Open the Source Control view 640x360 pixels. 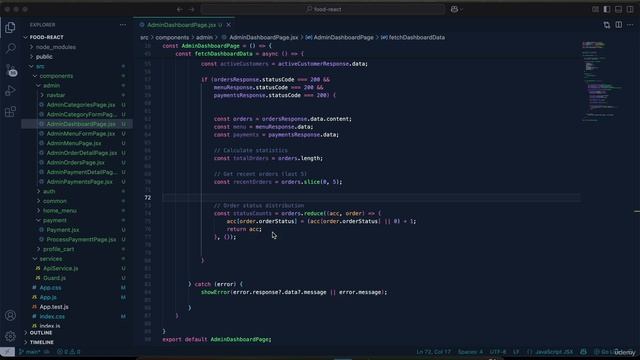pyautogui.click(x=10, y=70)
